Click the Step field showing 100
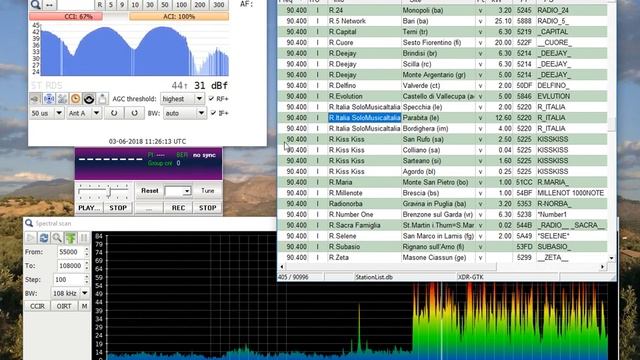Image resolution: width=640 pixels, height=360 pixels. (68, 280)
